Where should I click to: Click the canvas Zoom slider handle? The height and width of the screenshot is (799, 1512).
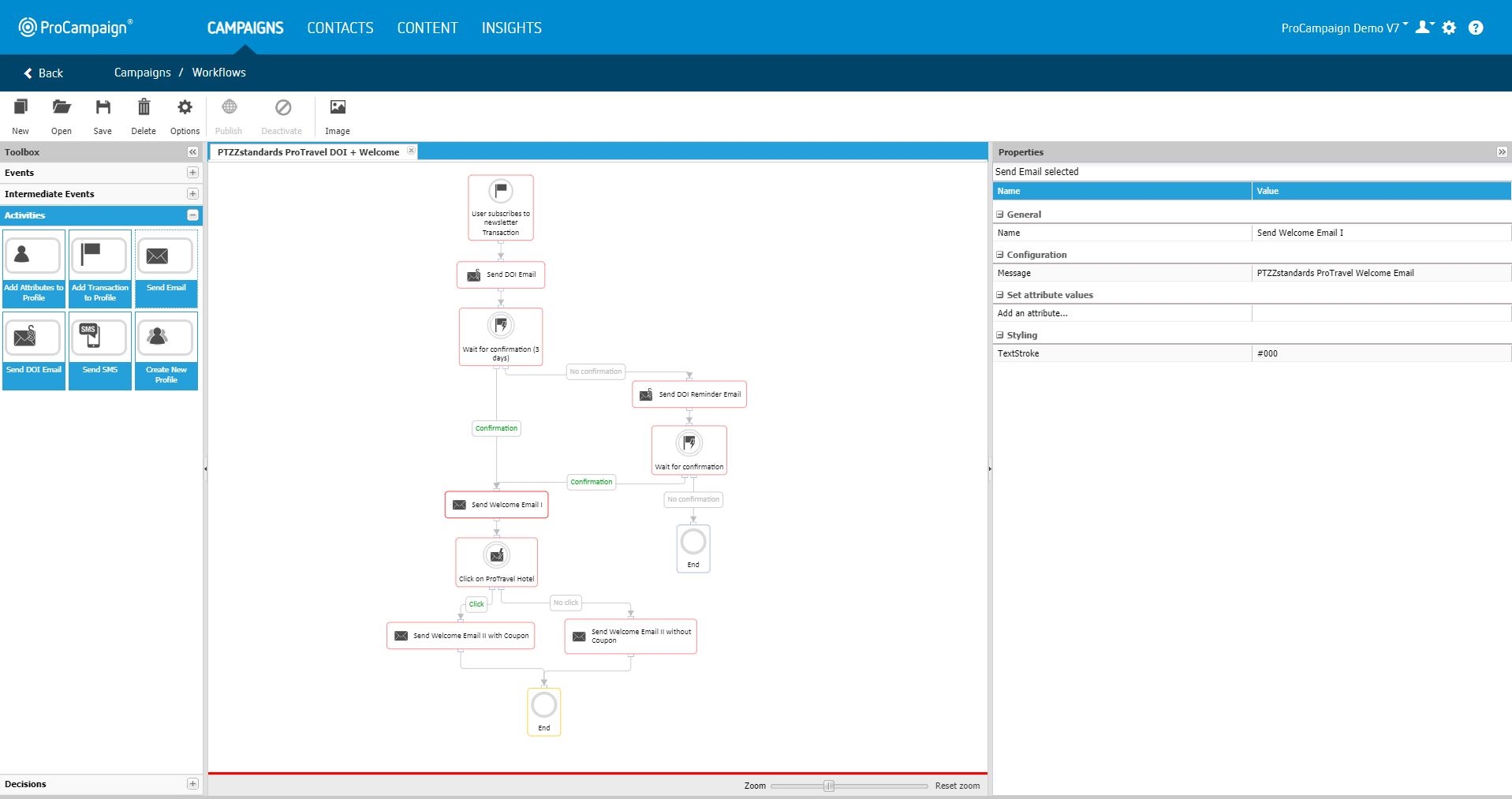point(829,786)
